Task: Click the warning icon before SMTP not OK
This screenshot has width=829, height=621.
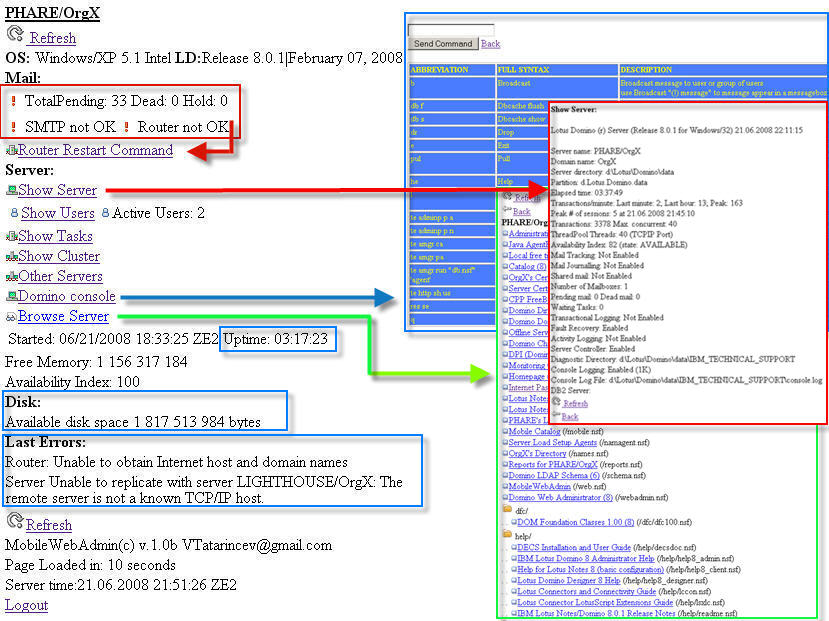Action: tap(14, 127)
